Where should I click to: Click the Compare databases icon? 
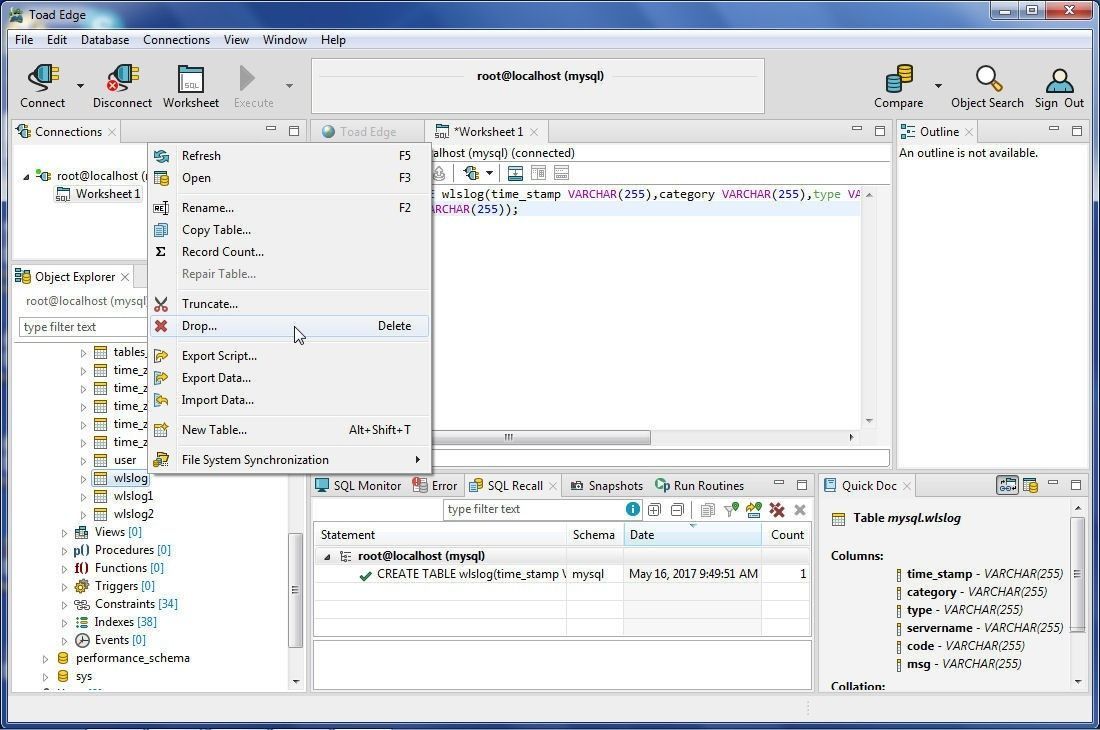[899, 79]
